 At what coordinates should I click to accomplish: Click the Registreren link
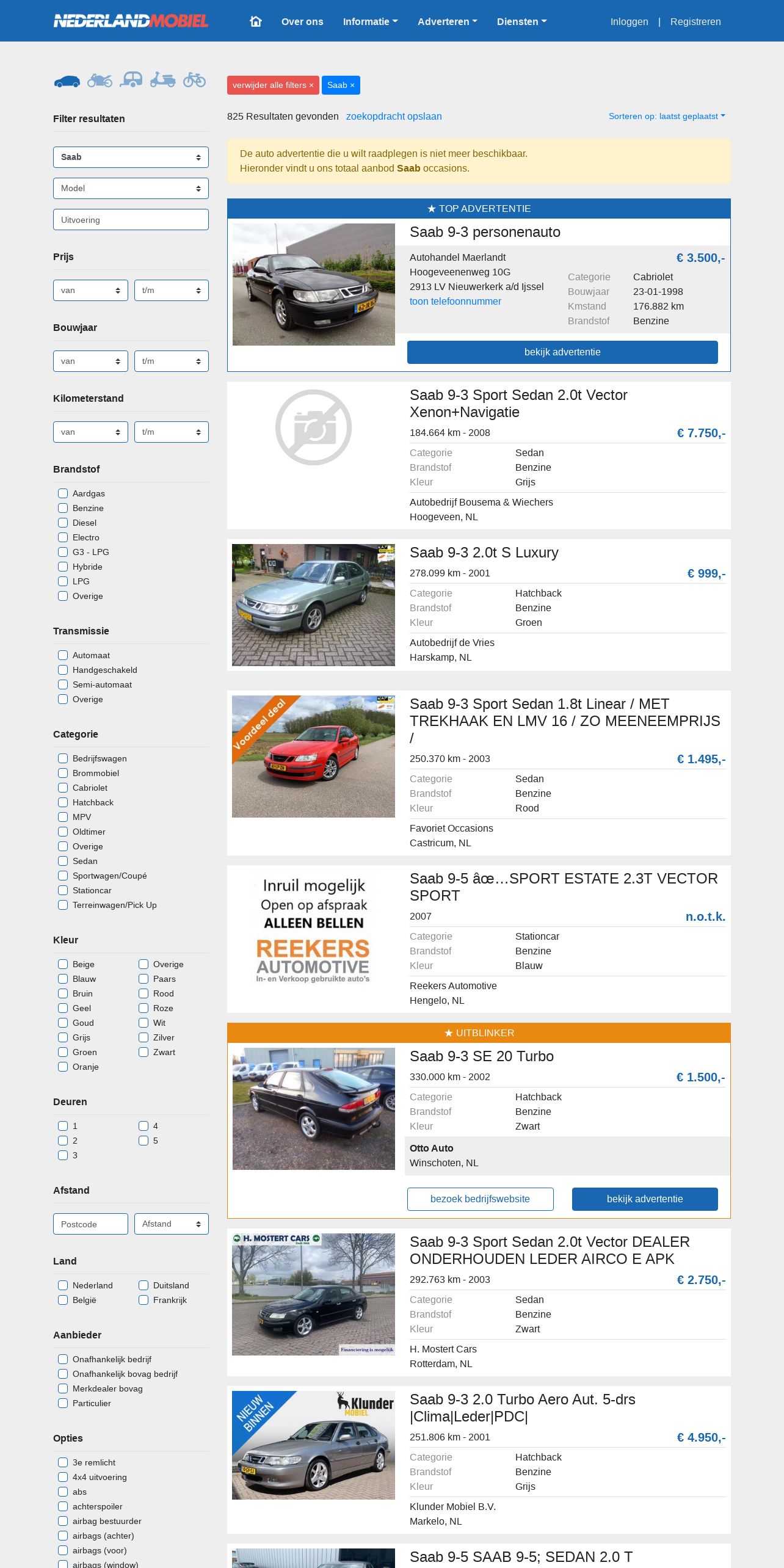point(695,22)
